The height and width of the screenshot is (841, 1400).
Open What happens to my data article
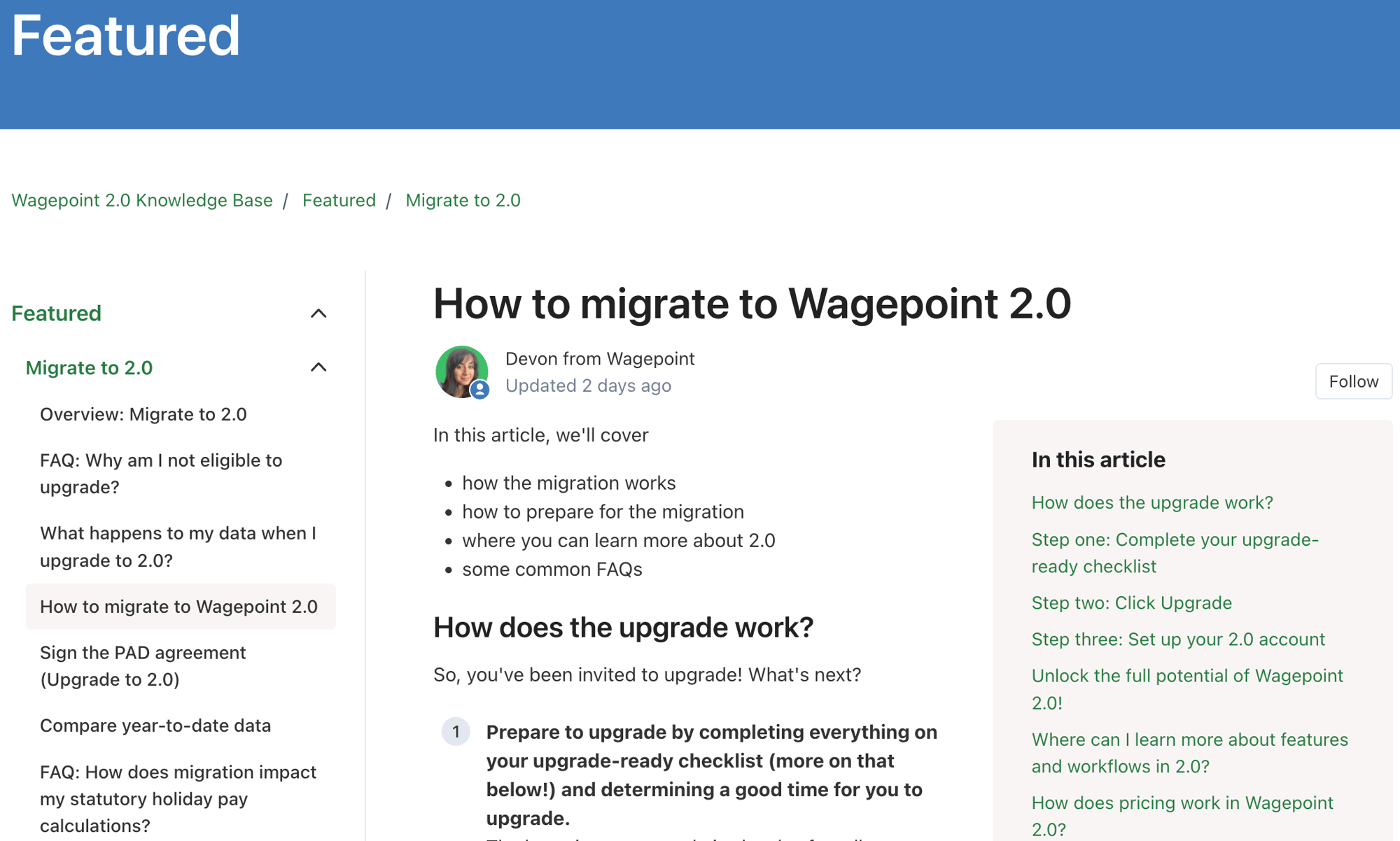(x=178, y=546)
